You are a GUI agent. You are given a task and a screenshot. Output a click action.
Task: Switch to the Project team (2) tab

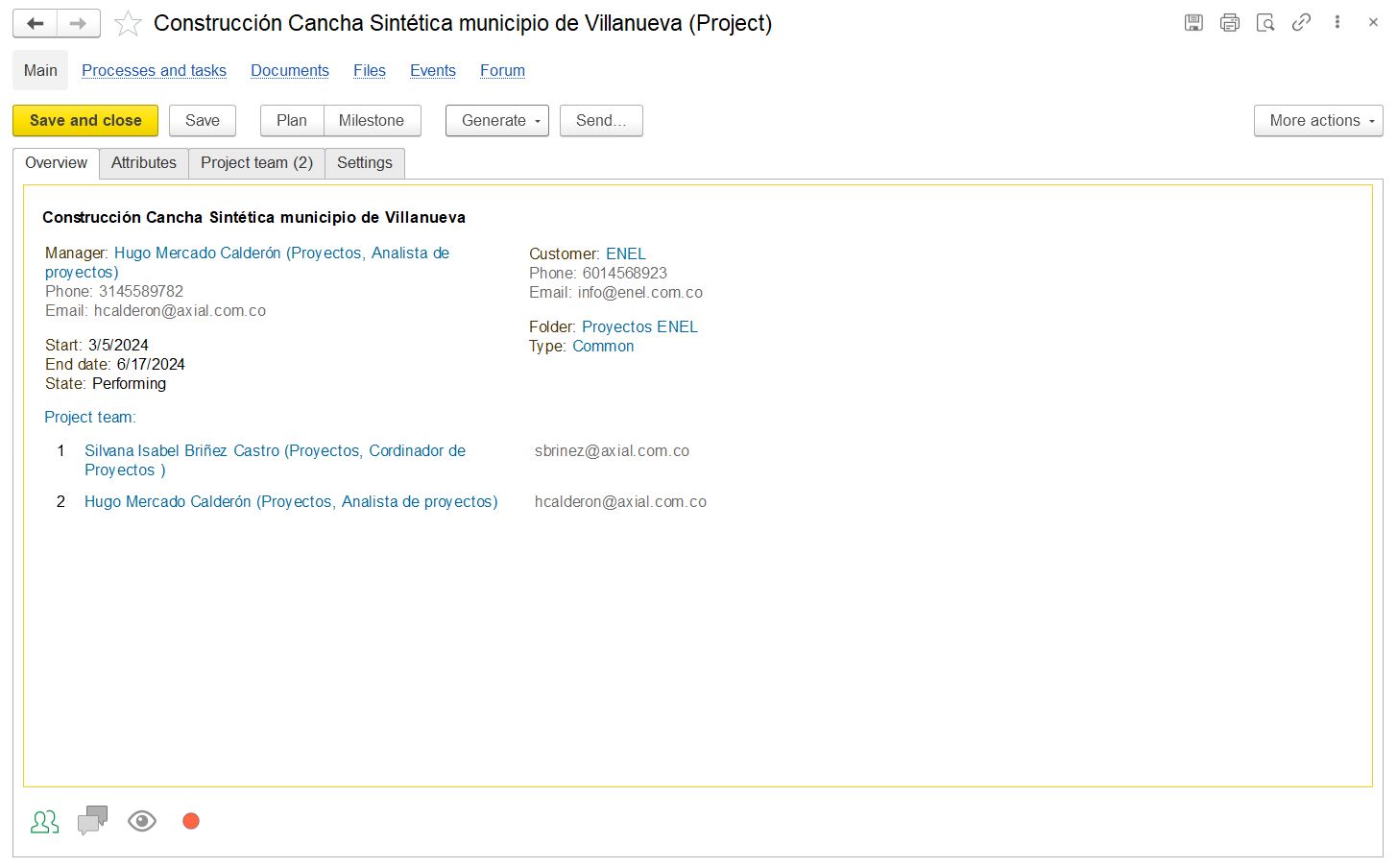pyautogui.click(x=256, y=163)
